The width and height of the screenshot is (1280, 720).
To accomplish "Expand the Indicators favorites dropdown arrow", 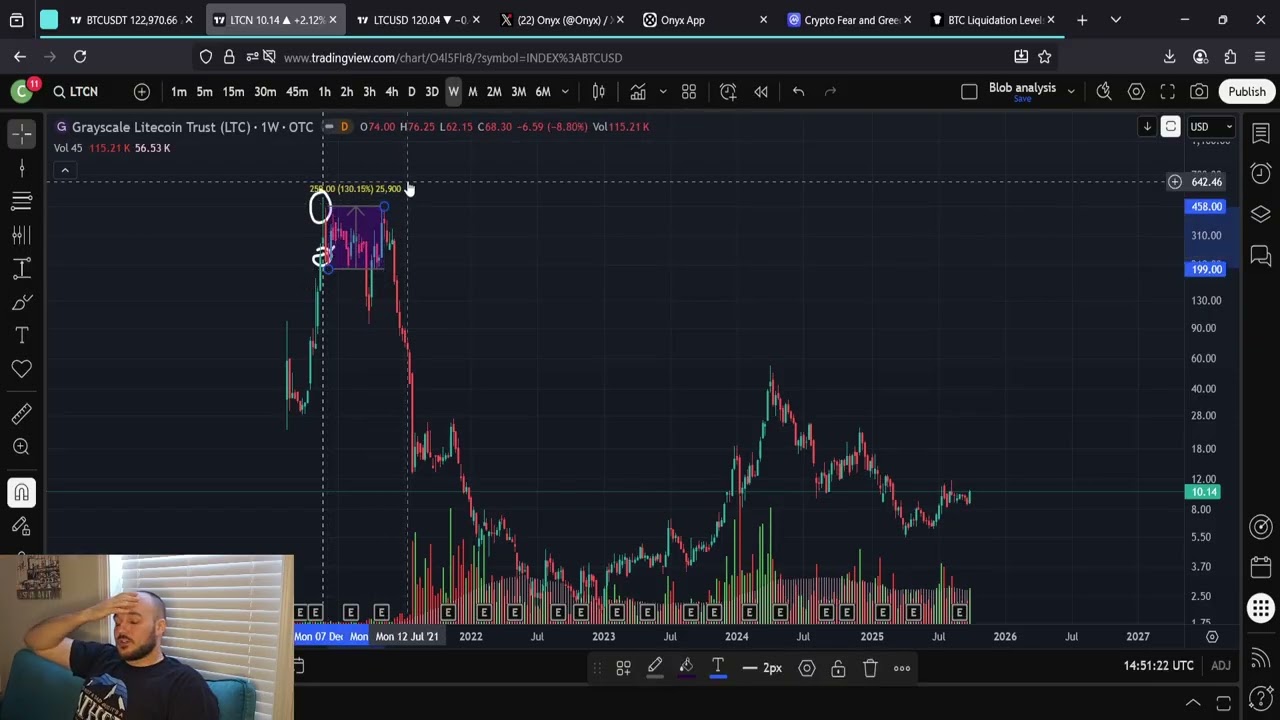I will coord(662,92).
